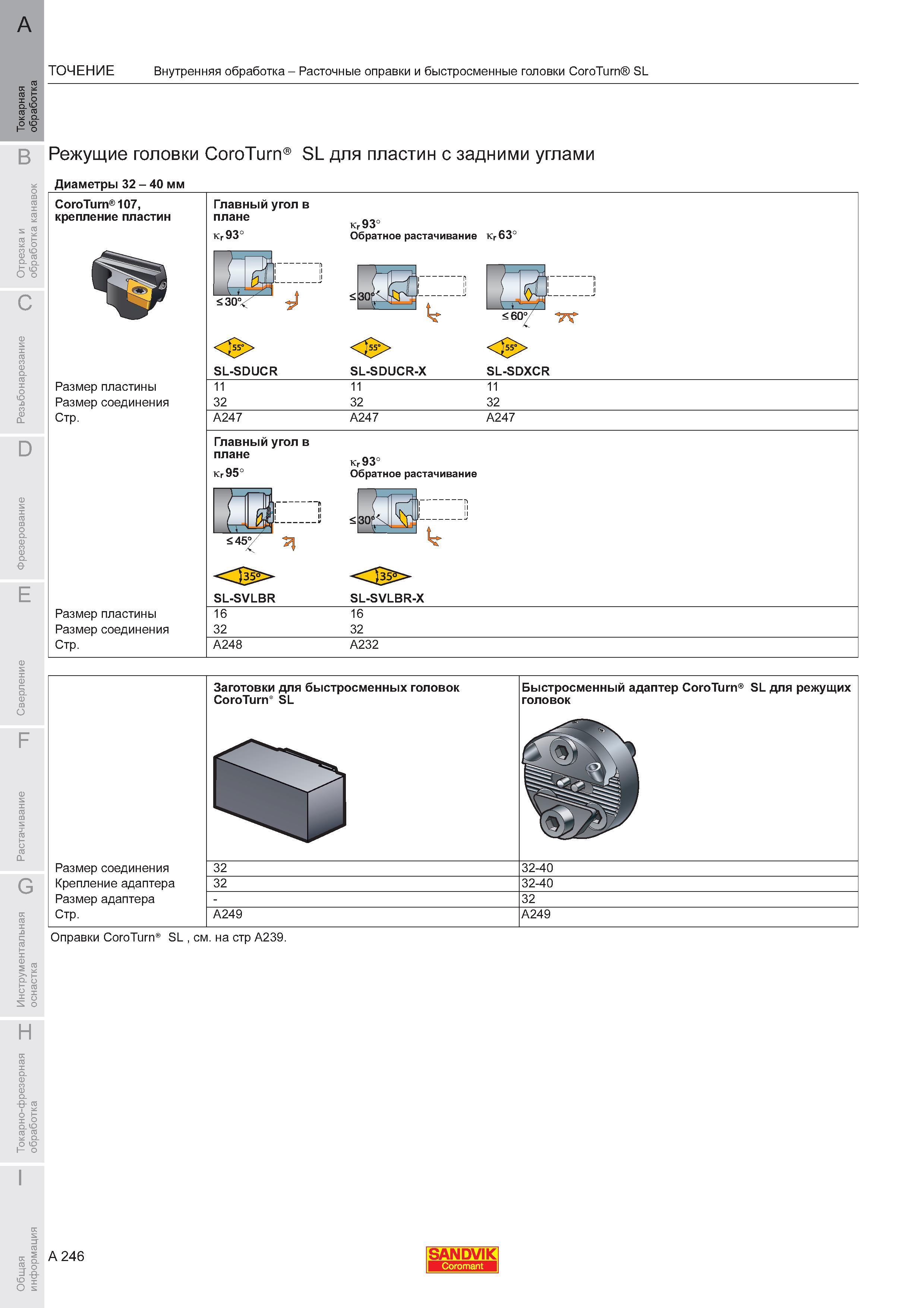Click the footnote 'Оправки CoroTurn SL, см. на стр A239'
The width and height of the screenshot is (924, 1308).
168,938
